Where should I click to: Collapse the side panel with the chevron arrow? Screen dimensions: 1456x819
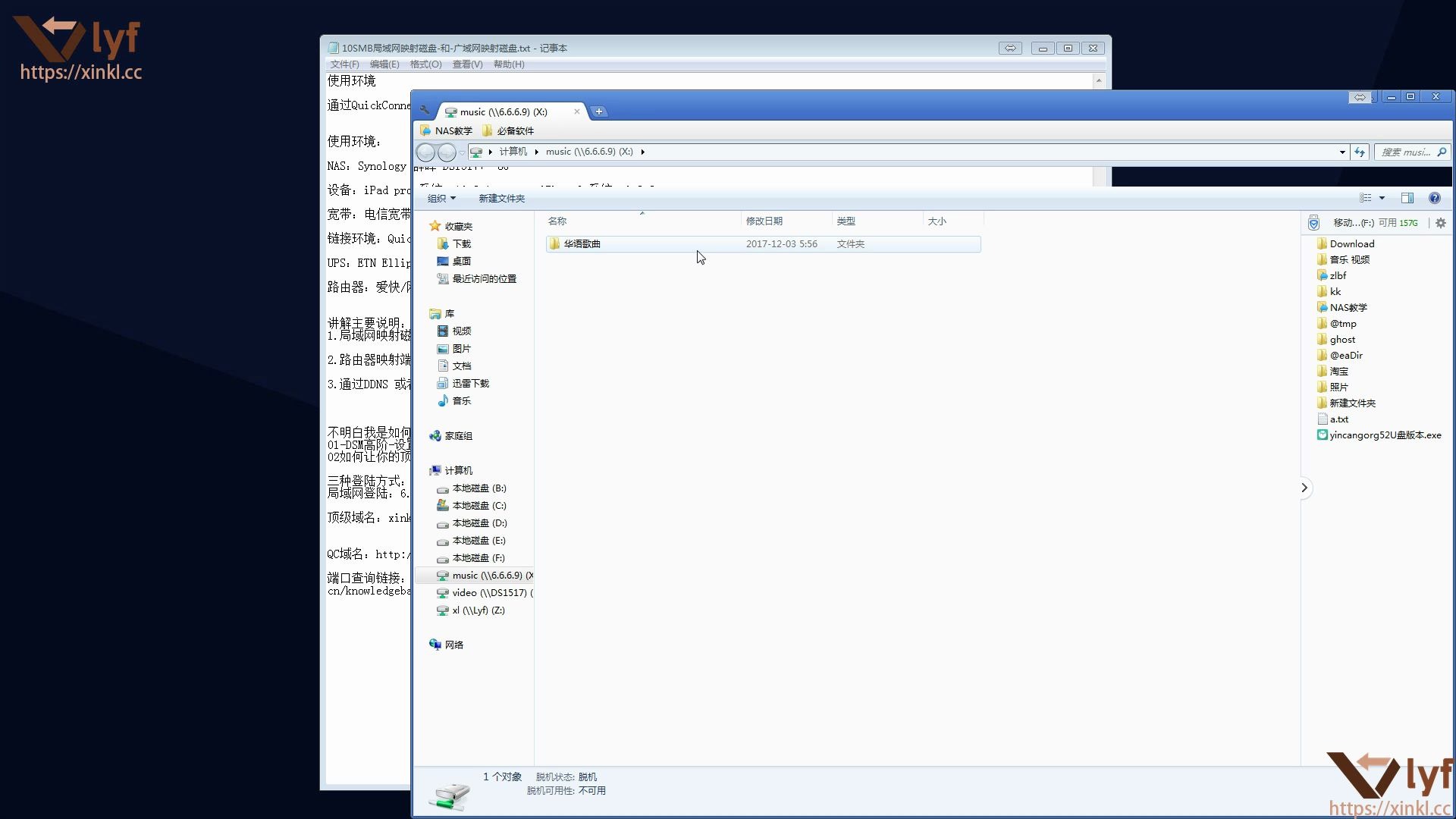[x=1304, y=488]
